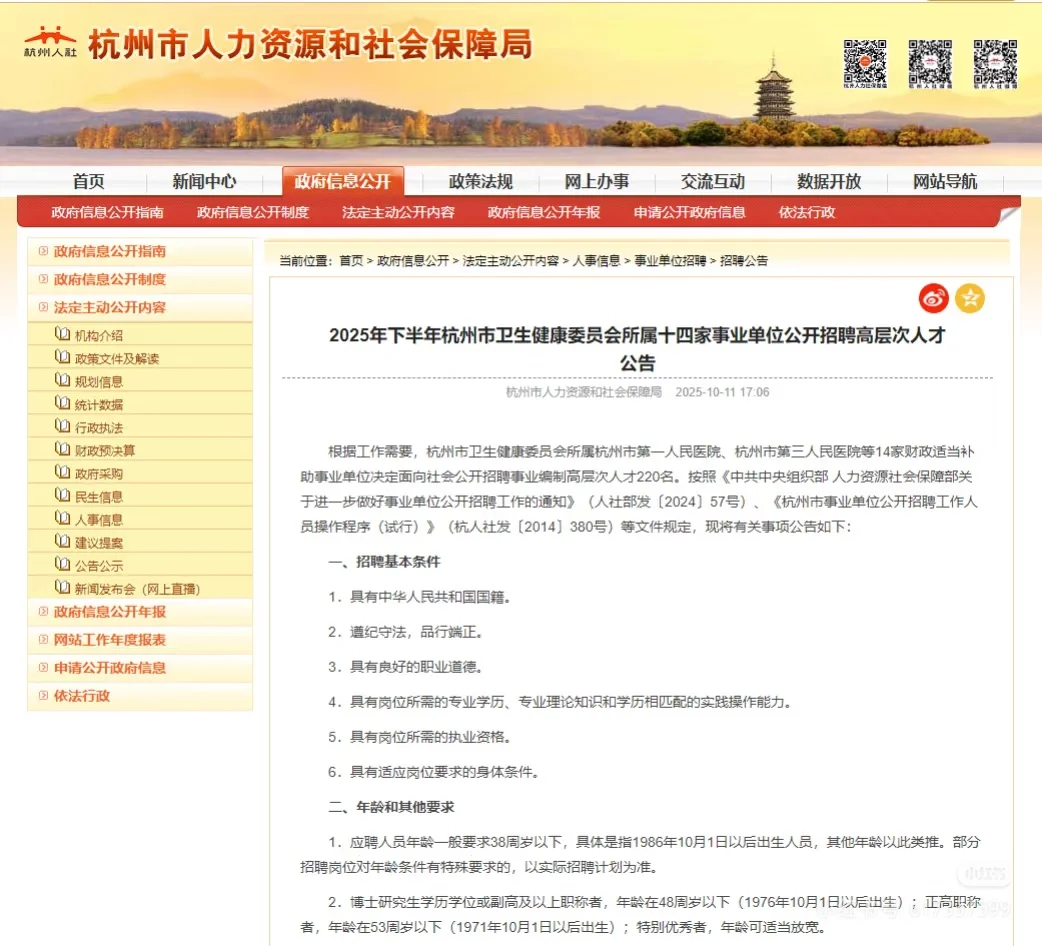
Task: Click 申请公开政府信息 in red submenu bar
Action: tap(689, 213)
